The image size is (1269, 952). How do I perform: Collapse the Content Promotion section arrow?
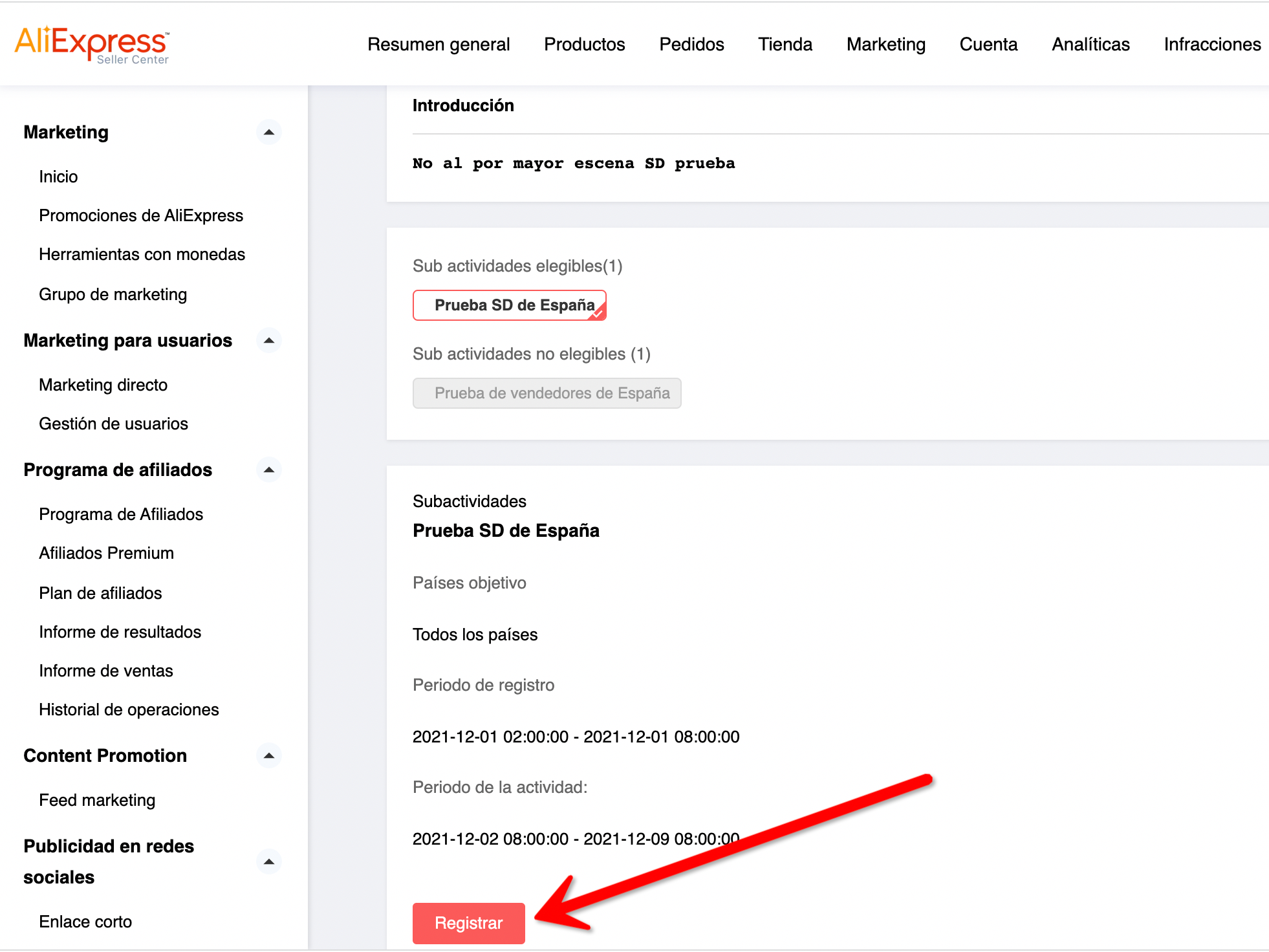pos(269,756)
